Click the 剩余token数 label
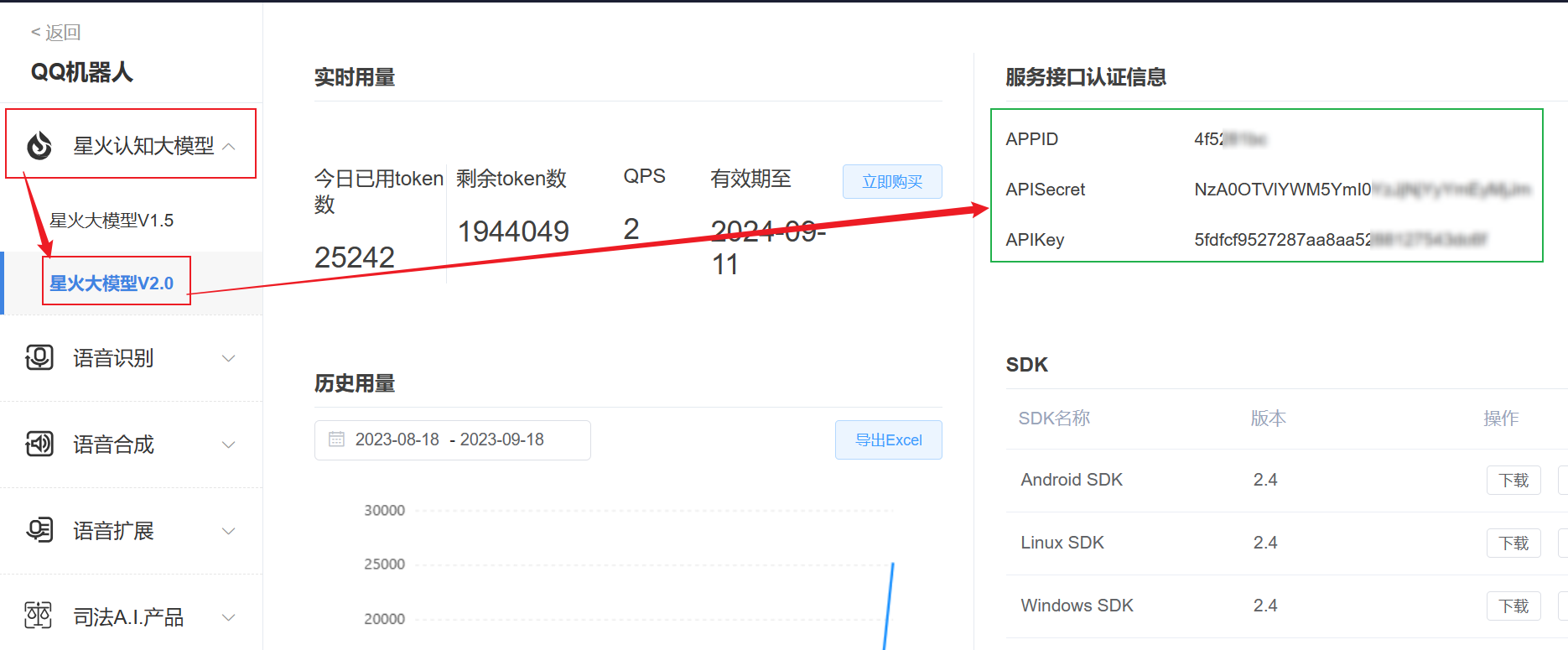The image size is (1568, 650). [511, 179]
